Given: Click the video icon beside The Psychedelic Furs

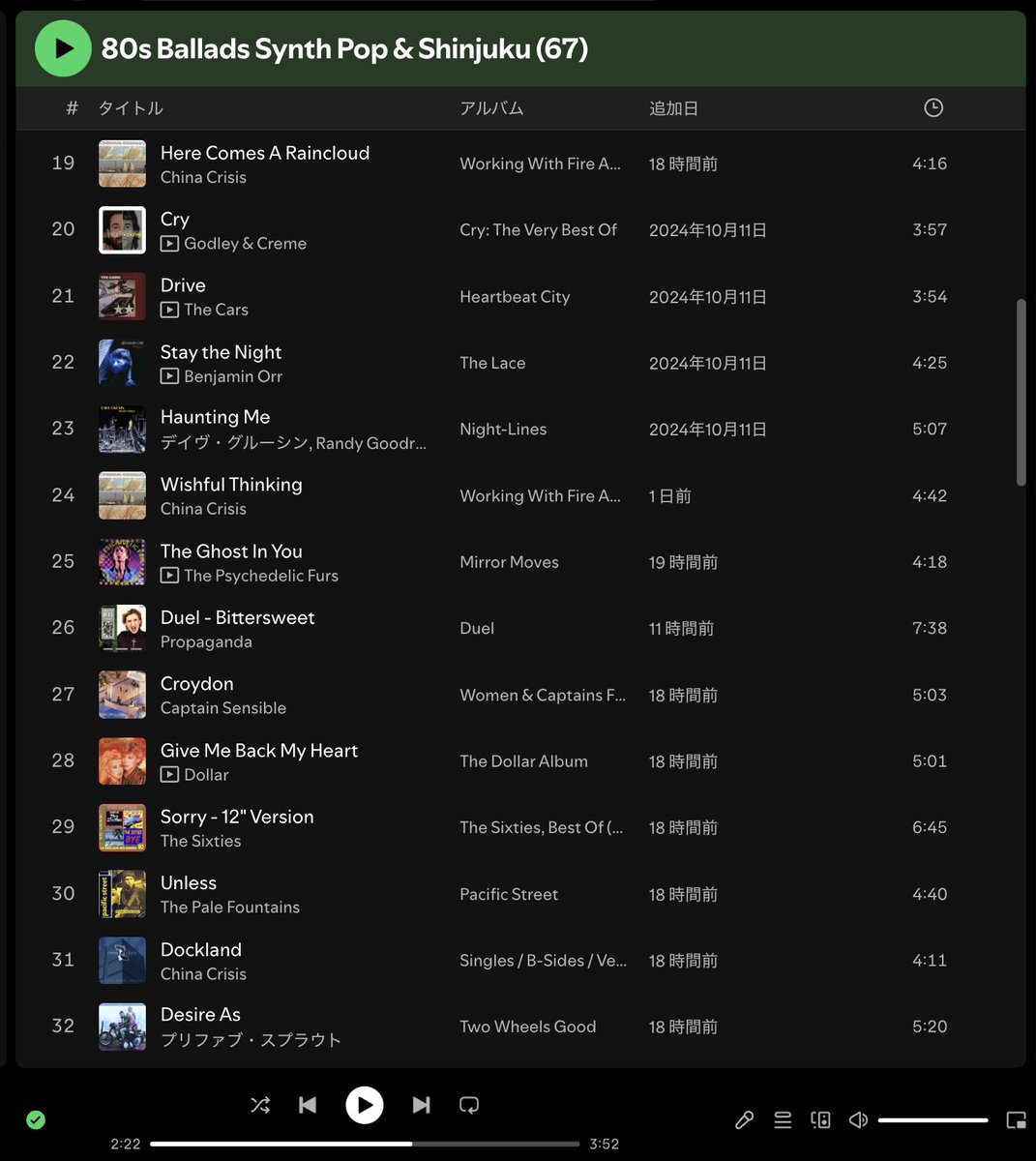Looking at the screenshot, I should [x=169, y=576].
